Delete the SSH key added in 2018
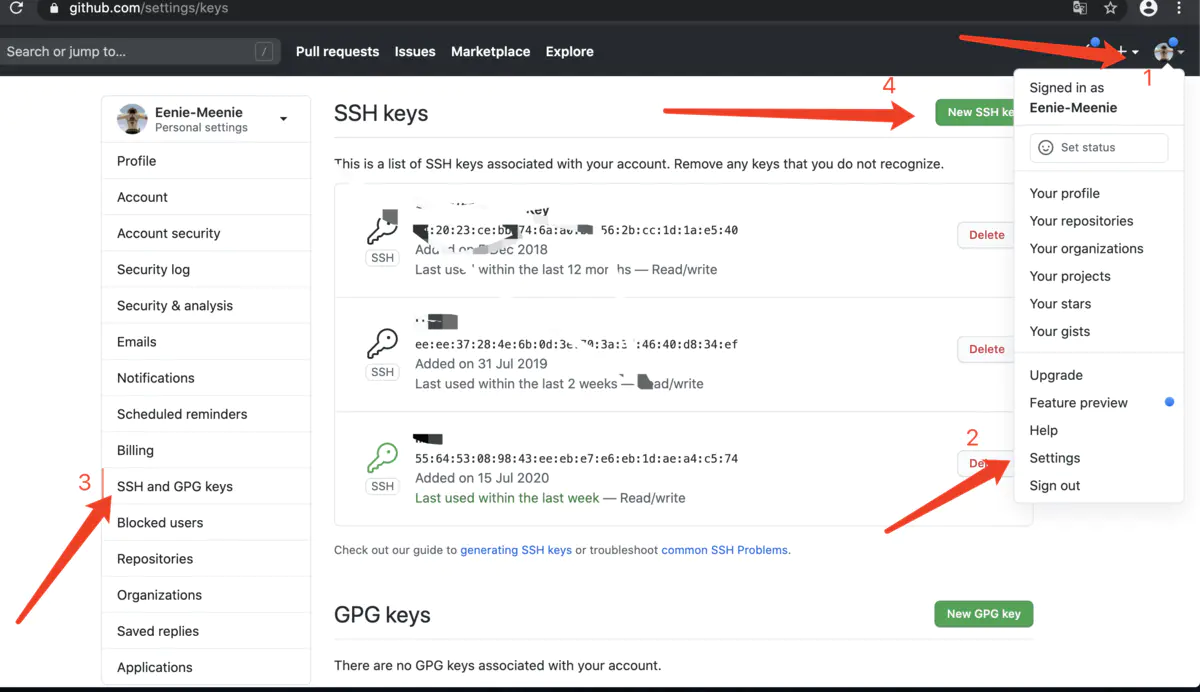 (x=986, y=235)
